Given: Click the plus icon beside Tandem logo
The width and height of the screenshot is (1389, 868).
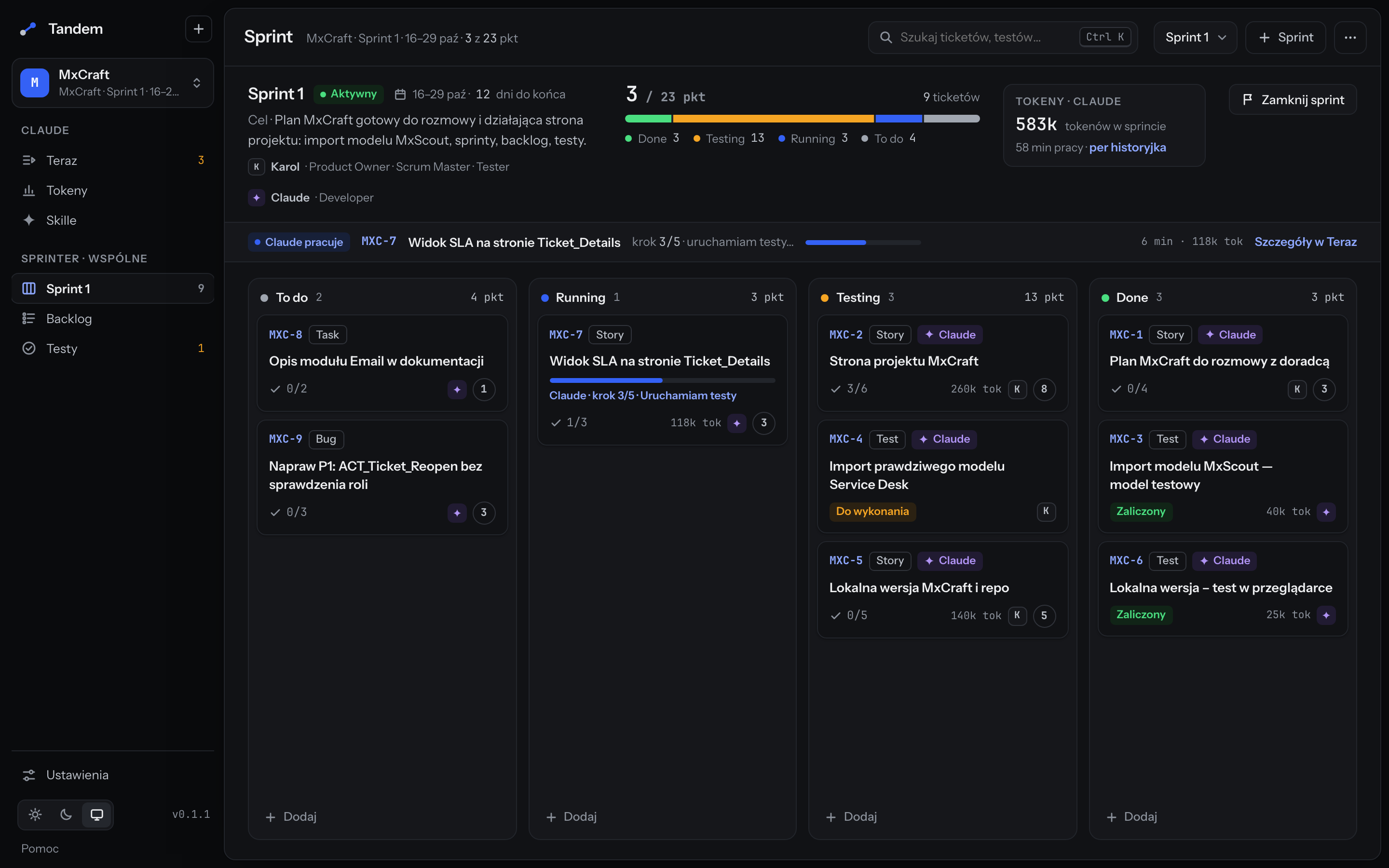Looking at the screenshot, I should point(198,29).
